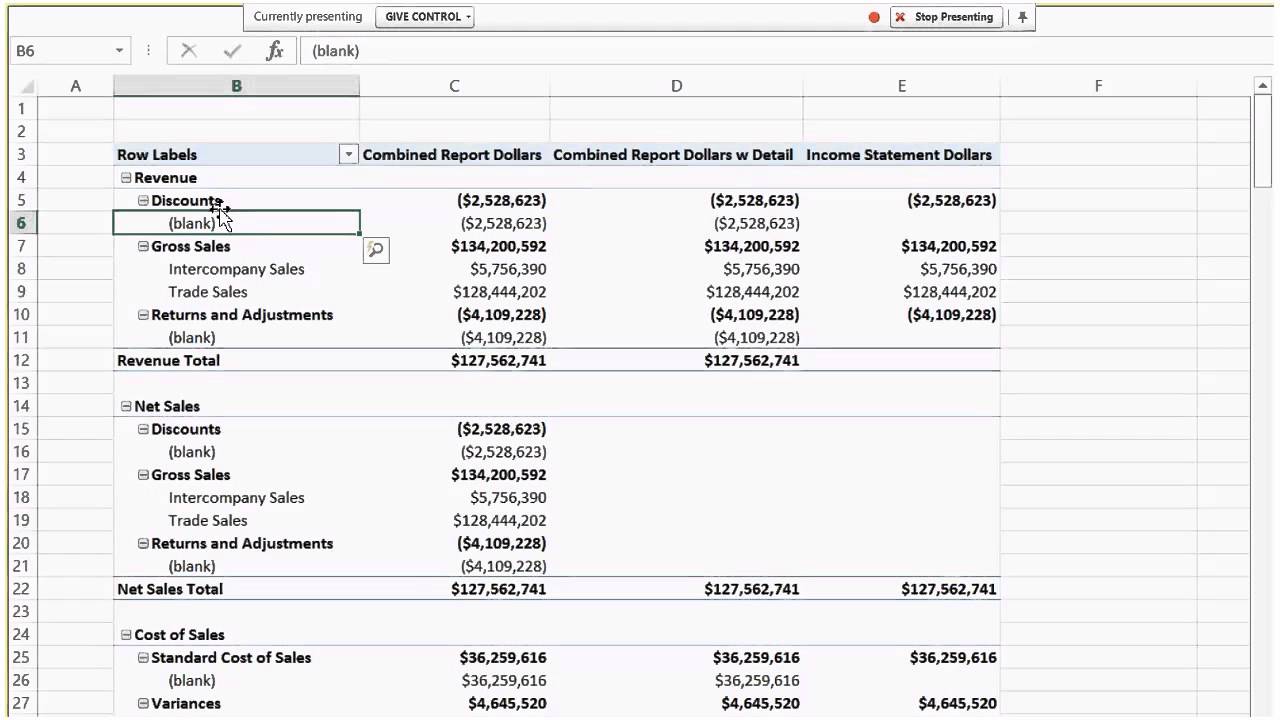1280x720 pixels.
Task: Click the Currently presenting label
Action: click(308, 17)
